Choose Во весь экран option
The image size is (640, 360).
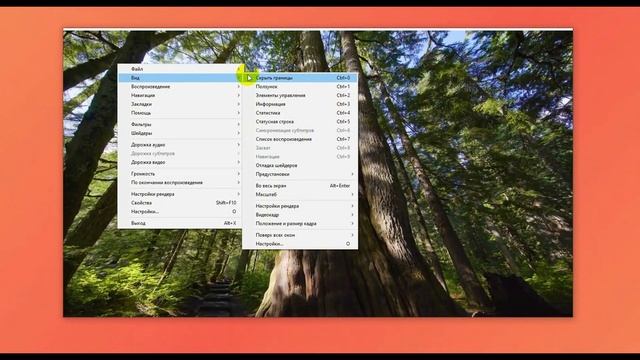click(300, 186)
